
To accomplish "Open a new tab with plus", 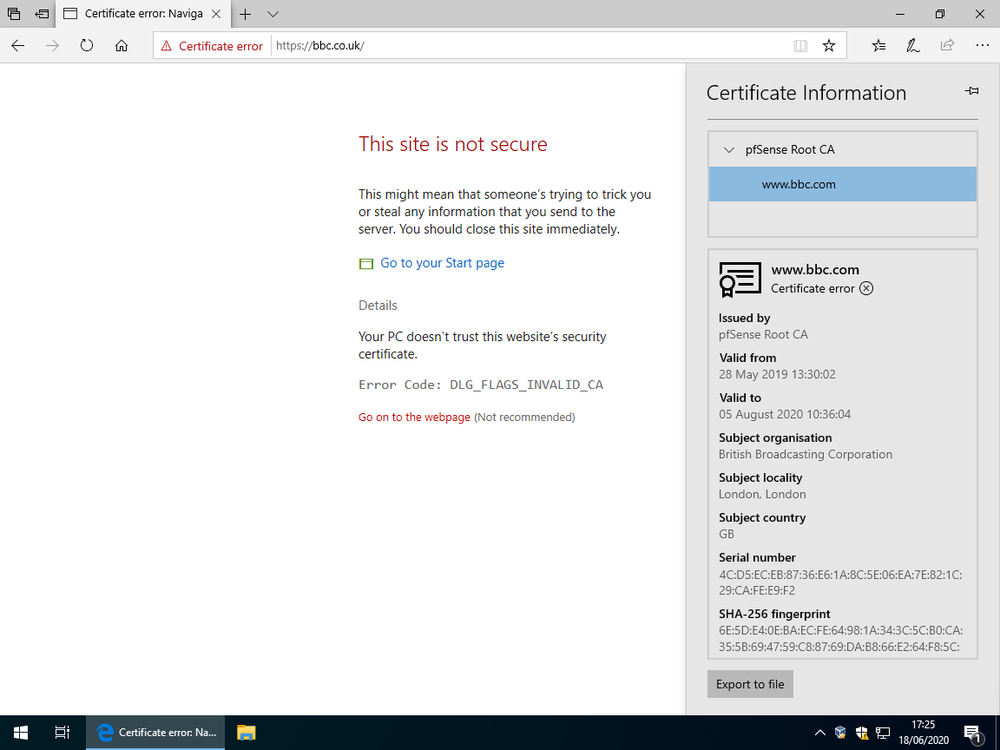I will pos(245,13).
